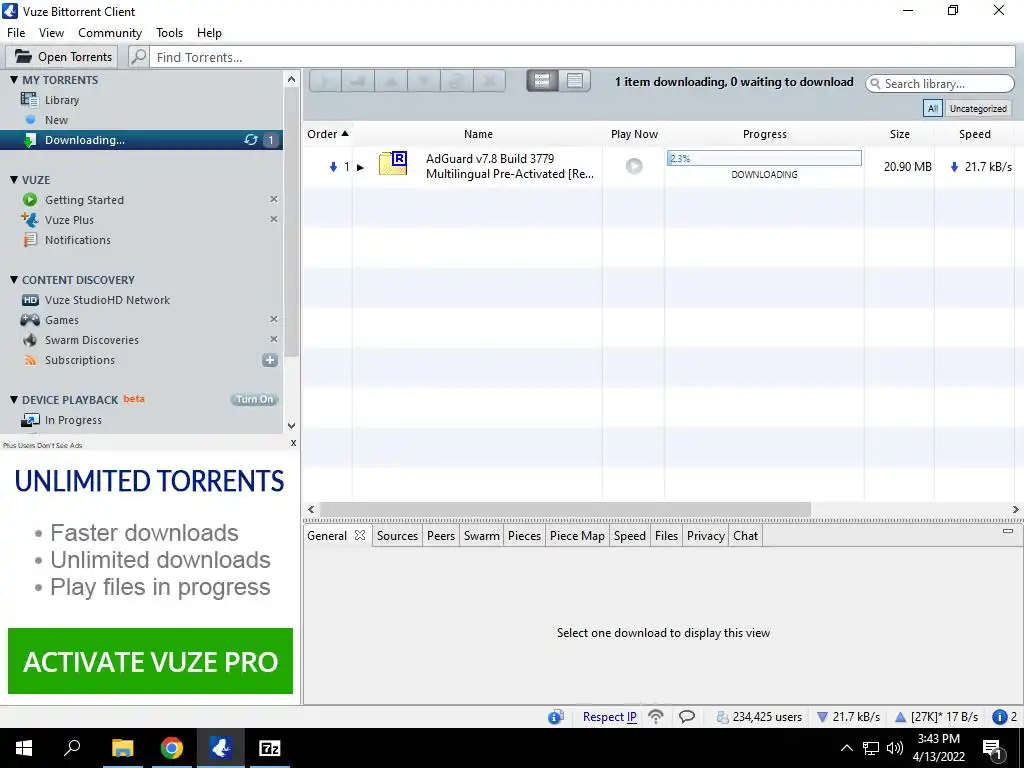Click the horizontal scrollbar right arrow
The width and height of the screenshot is (1024, 768).
click(1016, 509)
